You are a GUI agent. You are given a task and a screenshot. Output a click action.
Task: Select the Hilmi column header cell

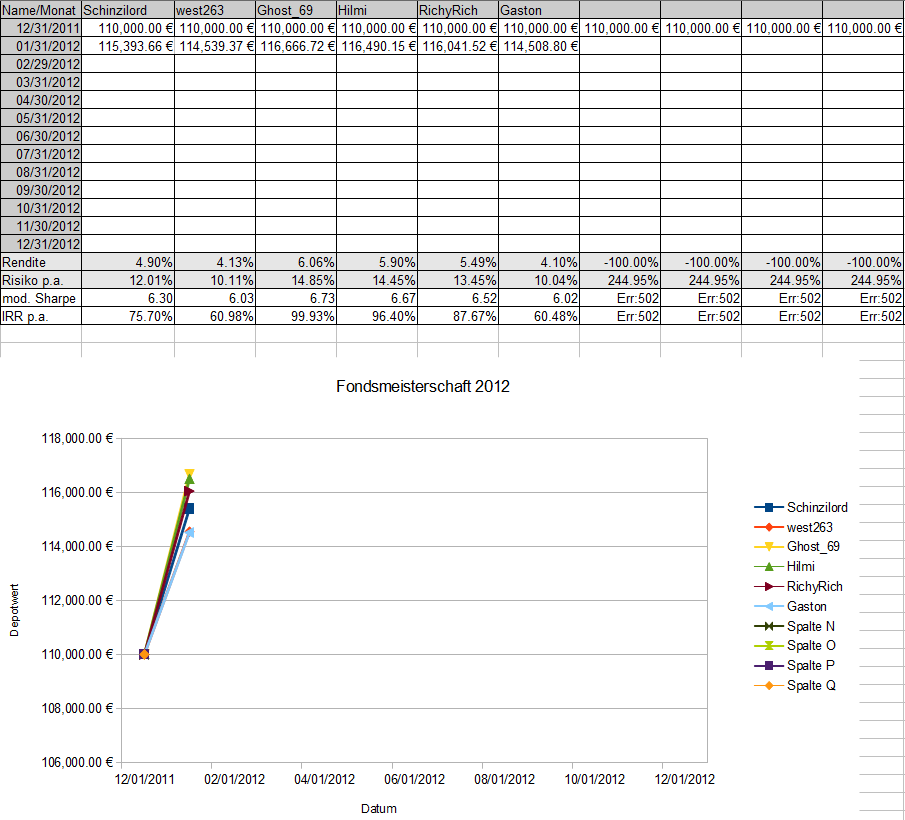click(x=377, y=10)
